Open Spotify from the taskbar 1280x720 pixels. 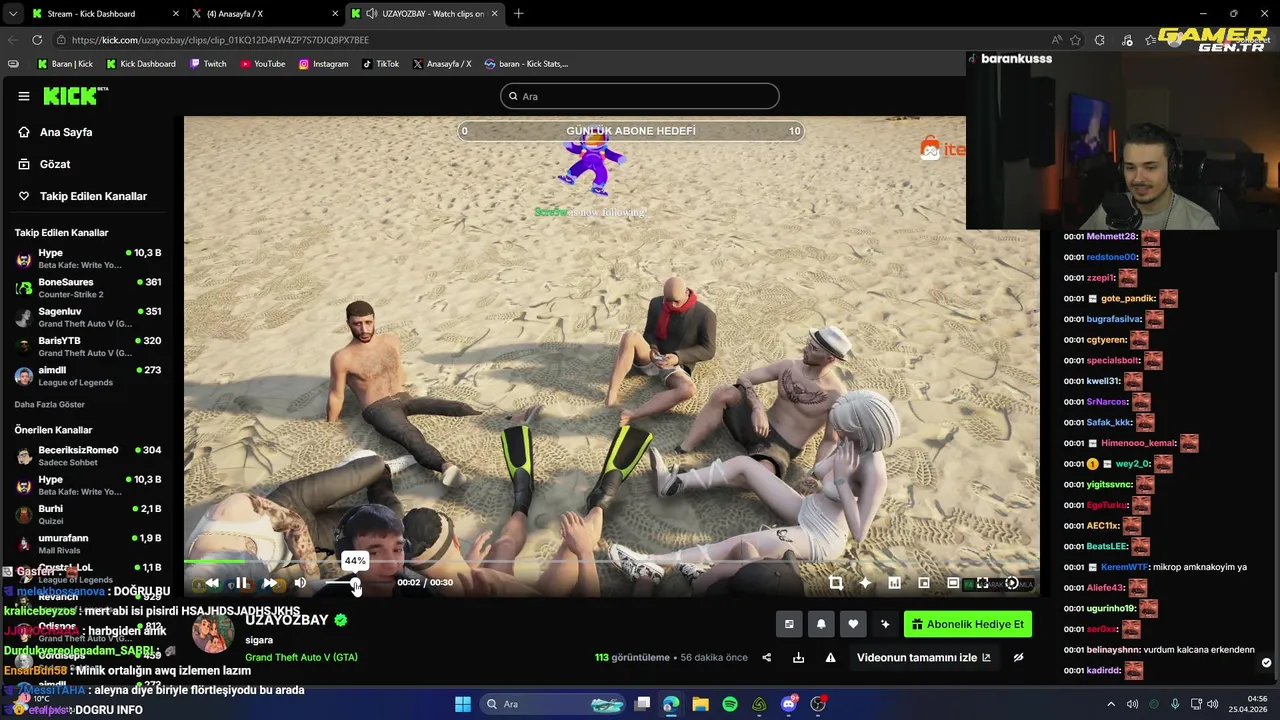coord(730,704)
